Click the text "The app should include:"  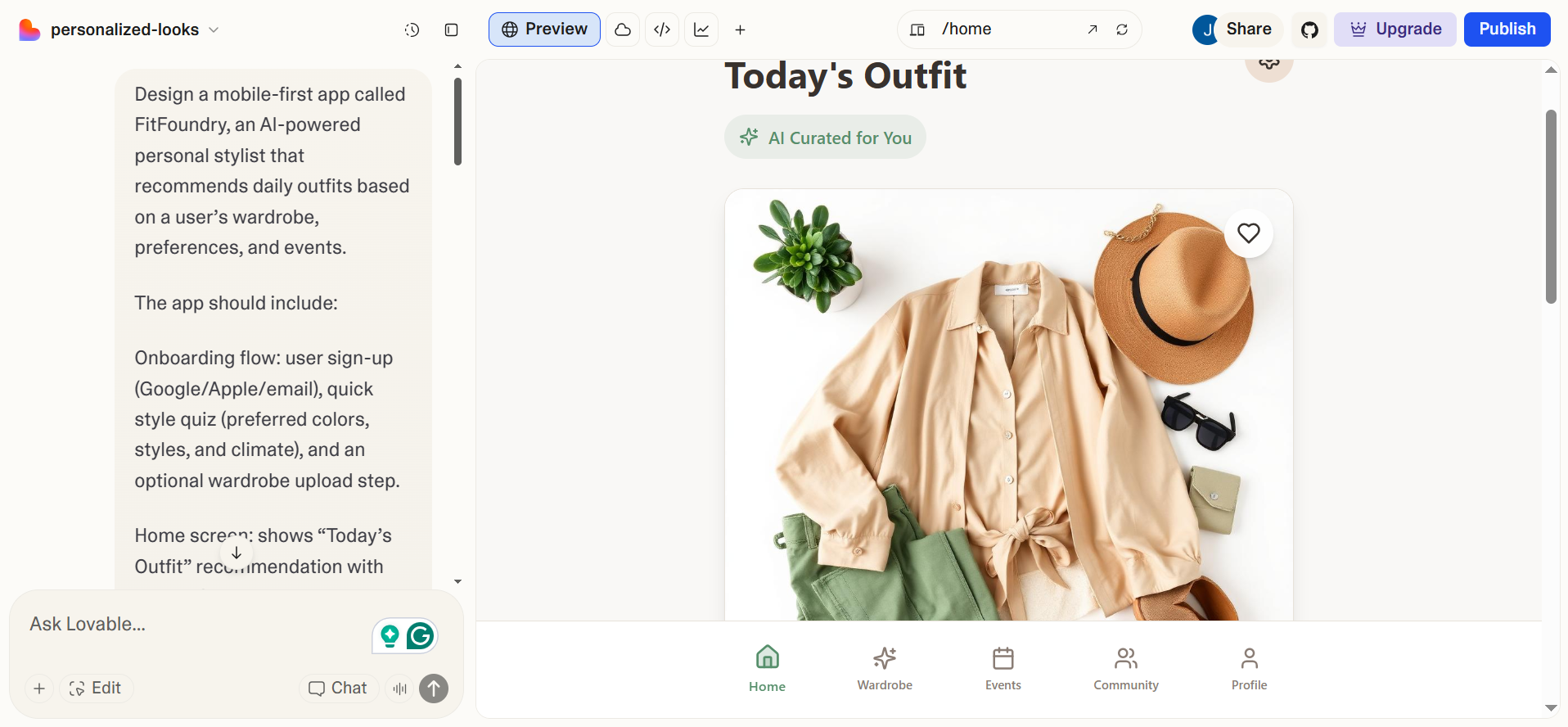pyautogui.click(x=236, y=303)
